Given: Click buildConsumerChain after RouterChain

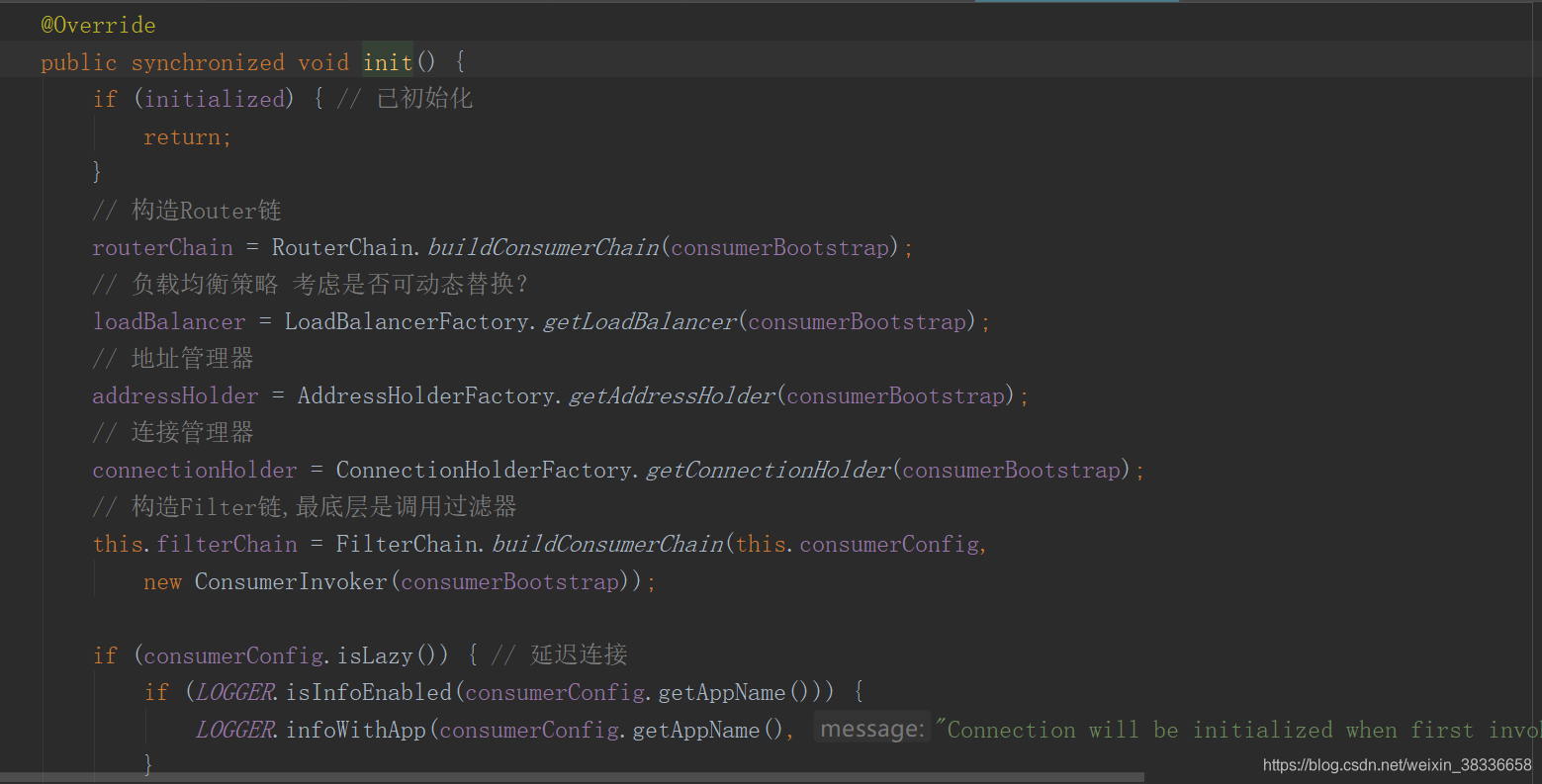Looking at the screenshot, I should tap(543, 247).
